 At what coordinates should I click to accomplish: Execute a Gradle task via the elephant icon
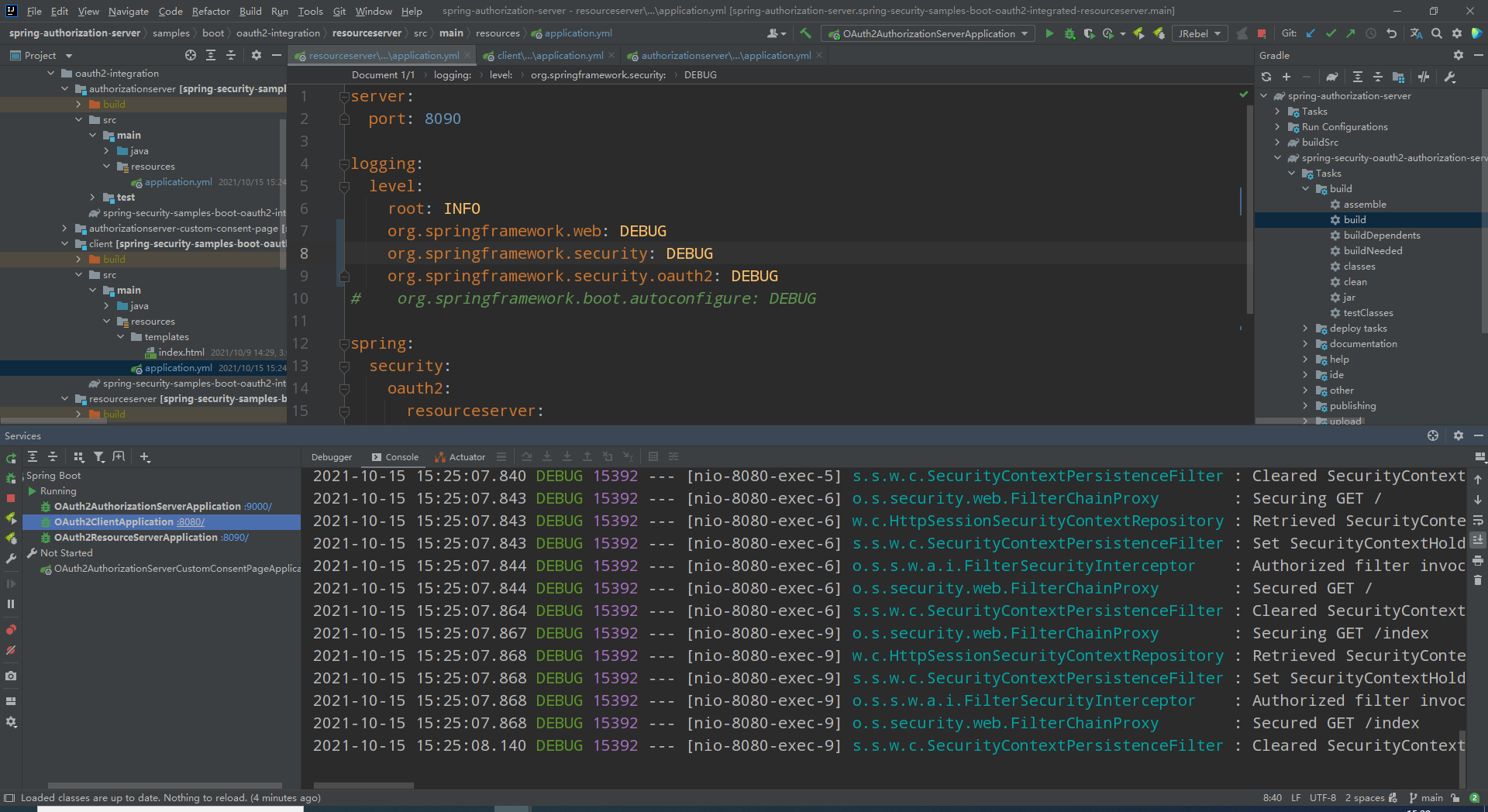(x=1331, y=77)
